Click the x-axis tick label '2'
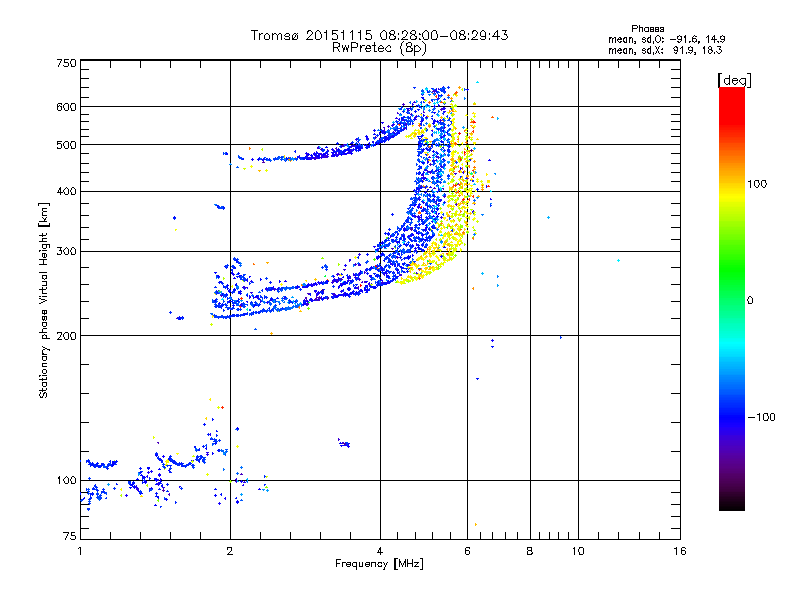The width and height of the screenshot is (800, 600). pos(230,551)
